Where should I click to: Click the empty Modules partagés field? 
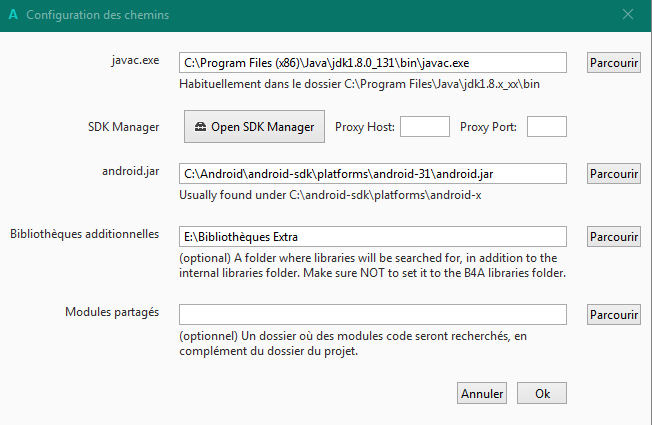[372, 314]
